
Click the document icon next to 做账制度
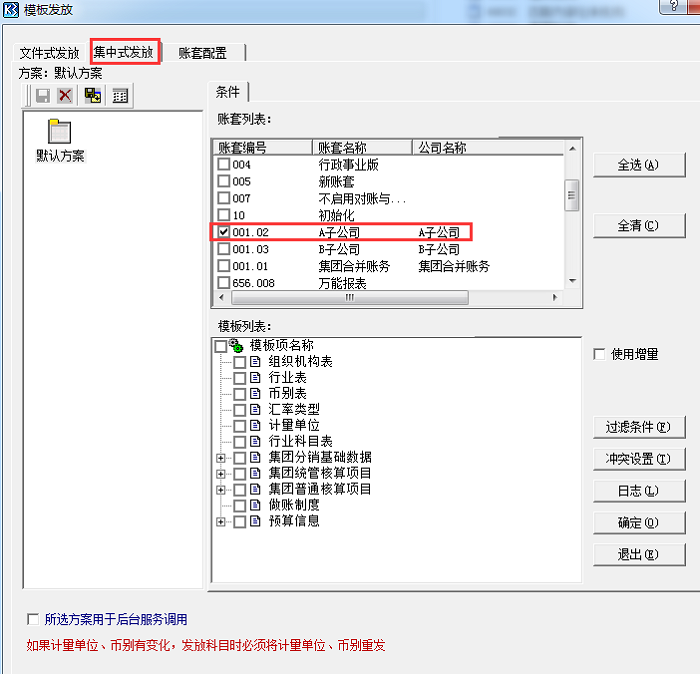[255, 505]
